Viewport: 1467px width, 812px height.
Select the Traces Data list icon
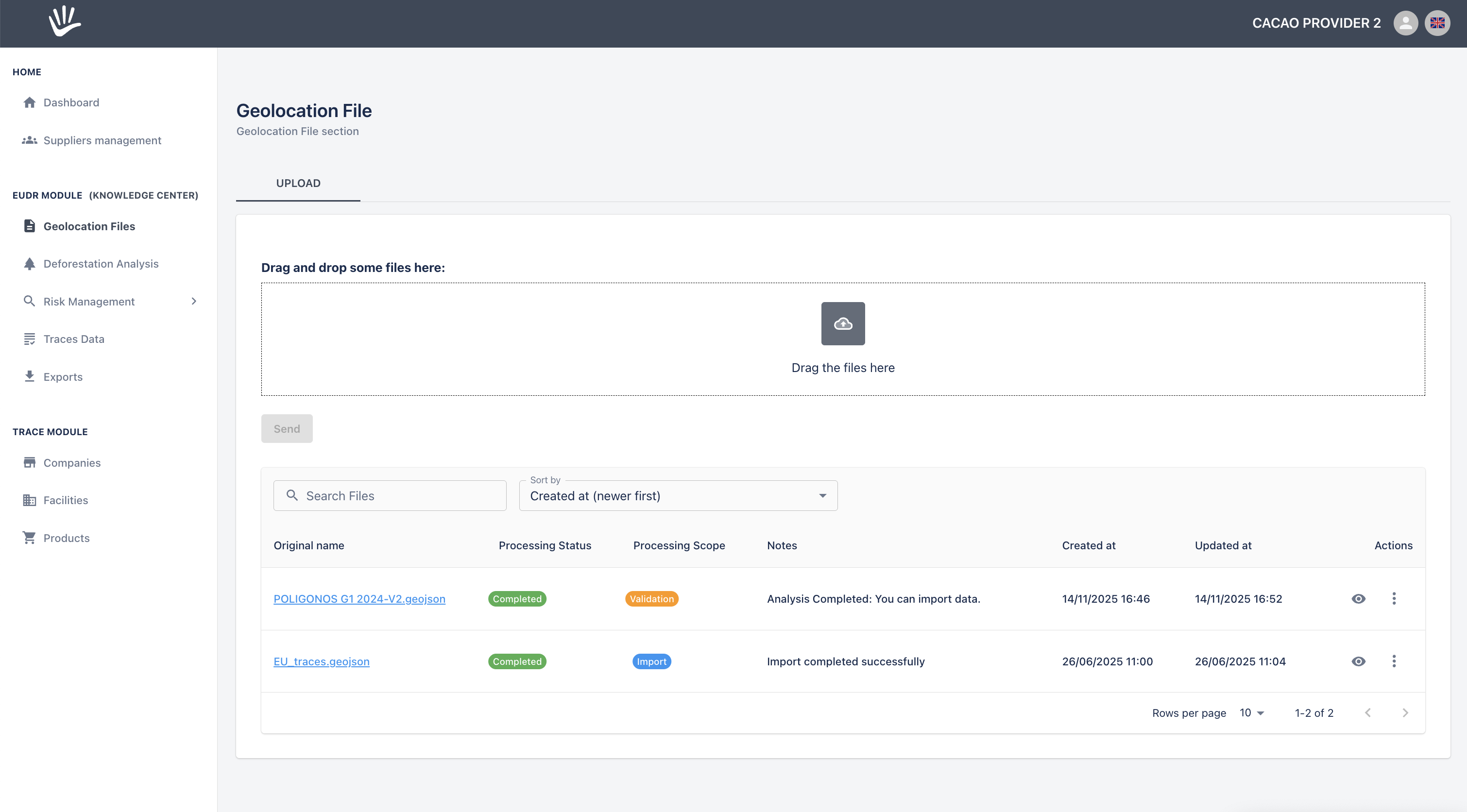coord(29,339)
